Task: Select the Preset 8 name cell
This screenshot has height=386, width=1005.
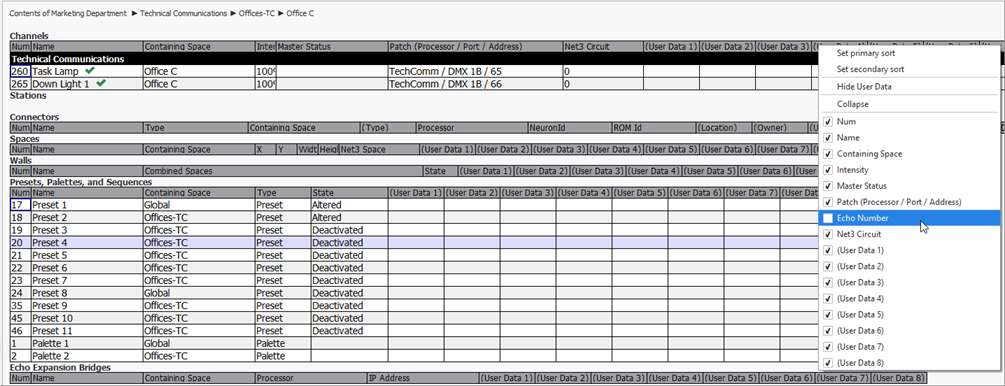Action: pos(87,293)
